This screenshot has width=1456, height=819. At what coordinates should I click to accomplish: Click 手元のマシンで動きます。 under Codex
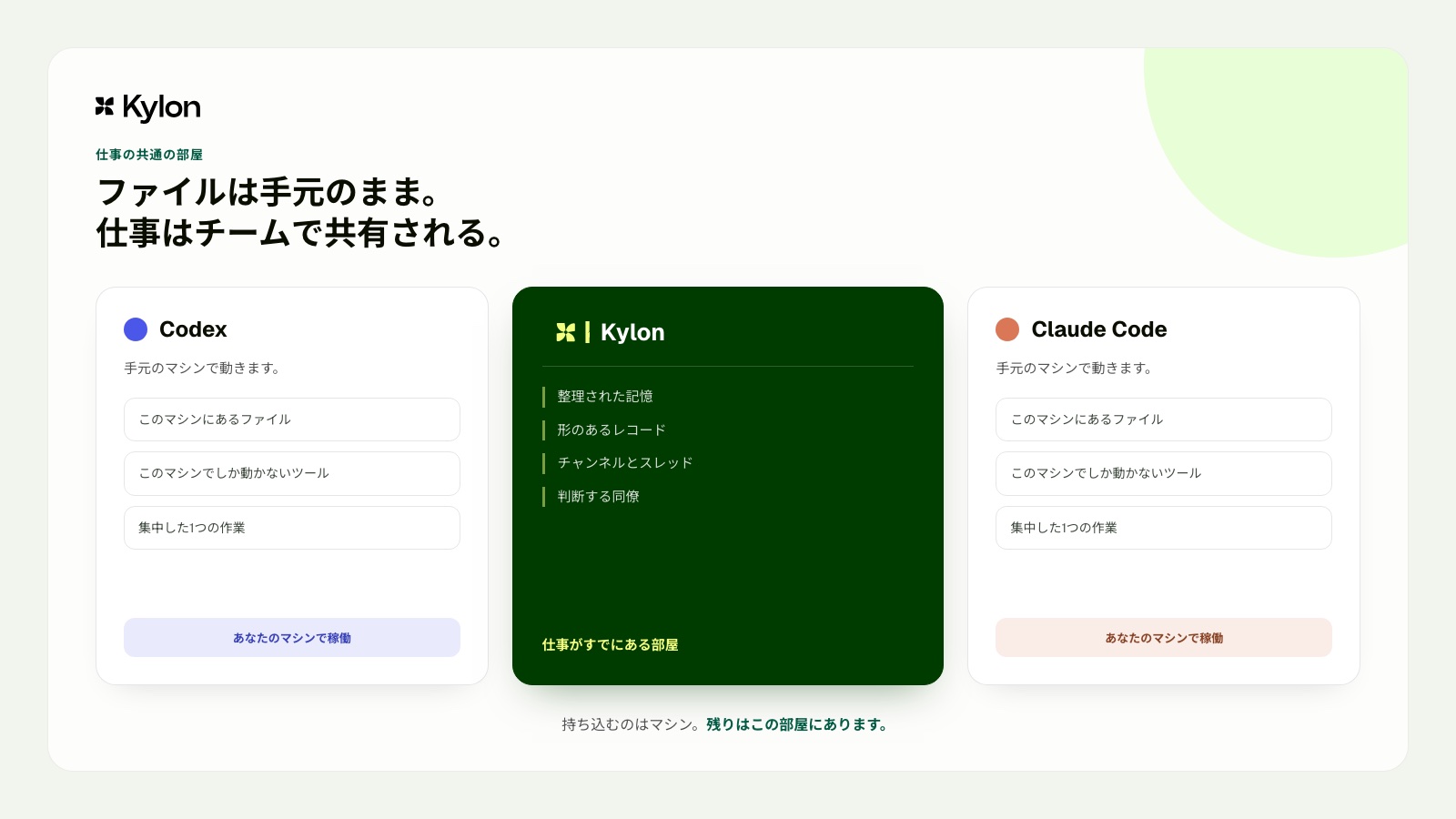[x=202, y=369]
